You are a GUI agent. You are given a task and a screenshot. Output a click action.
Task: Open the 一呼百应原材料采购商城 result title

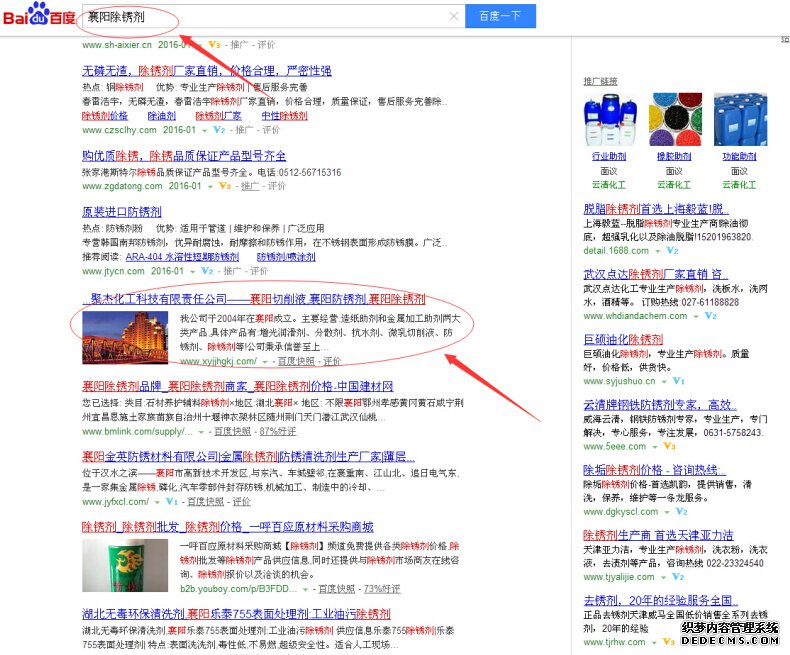point(227,527)
